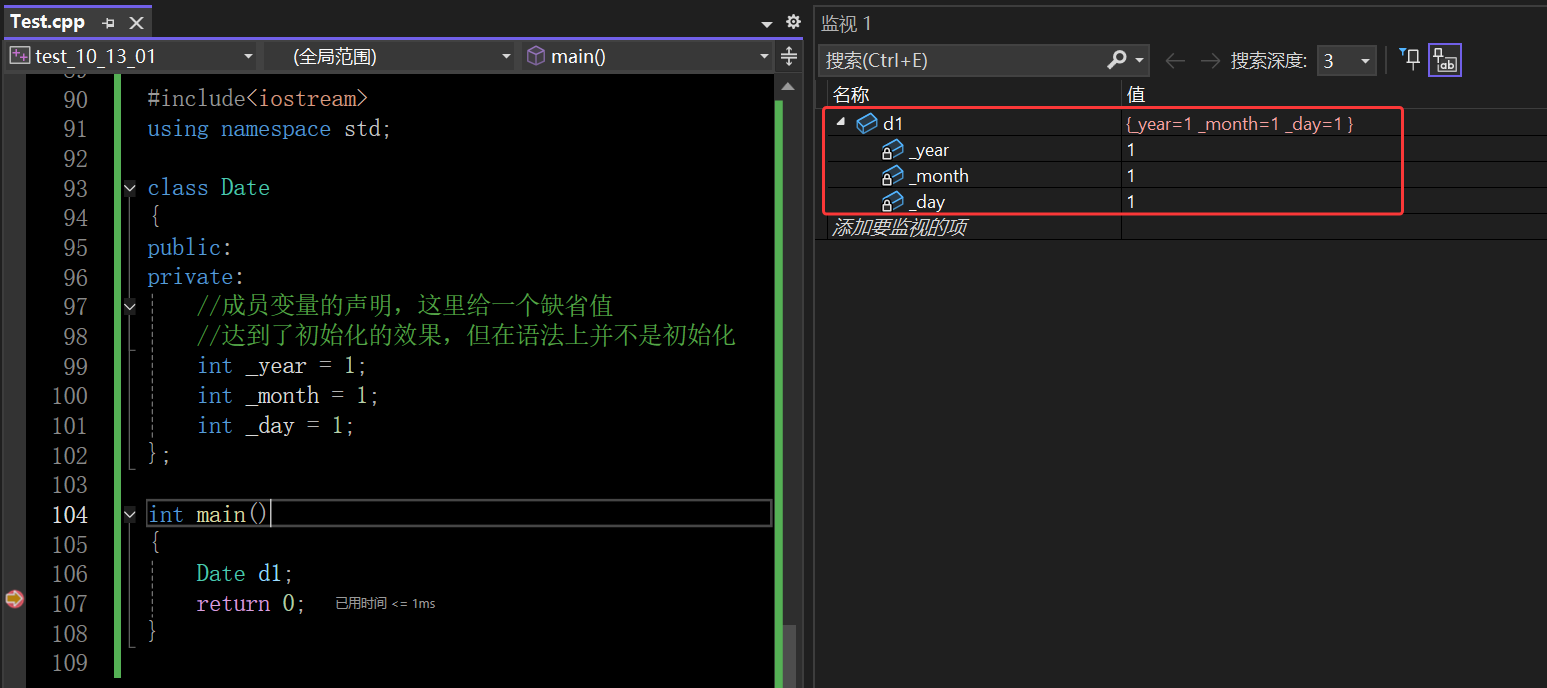Click the code line return 0;
The image size is (1547, 688).
point(251,604)
